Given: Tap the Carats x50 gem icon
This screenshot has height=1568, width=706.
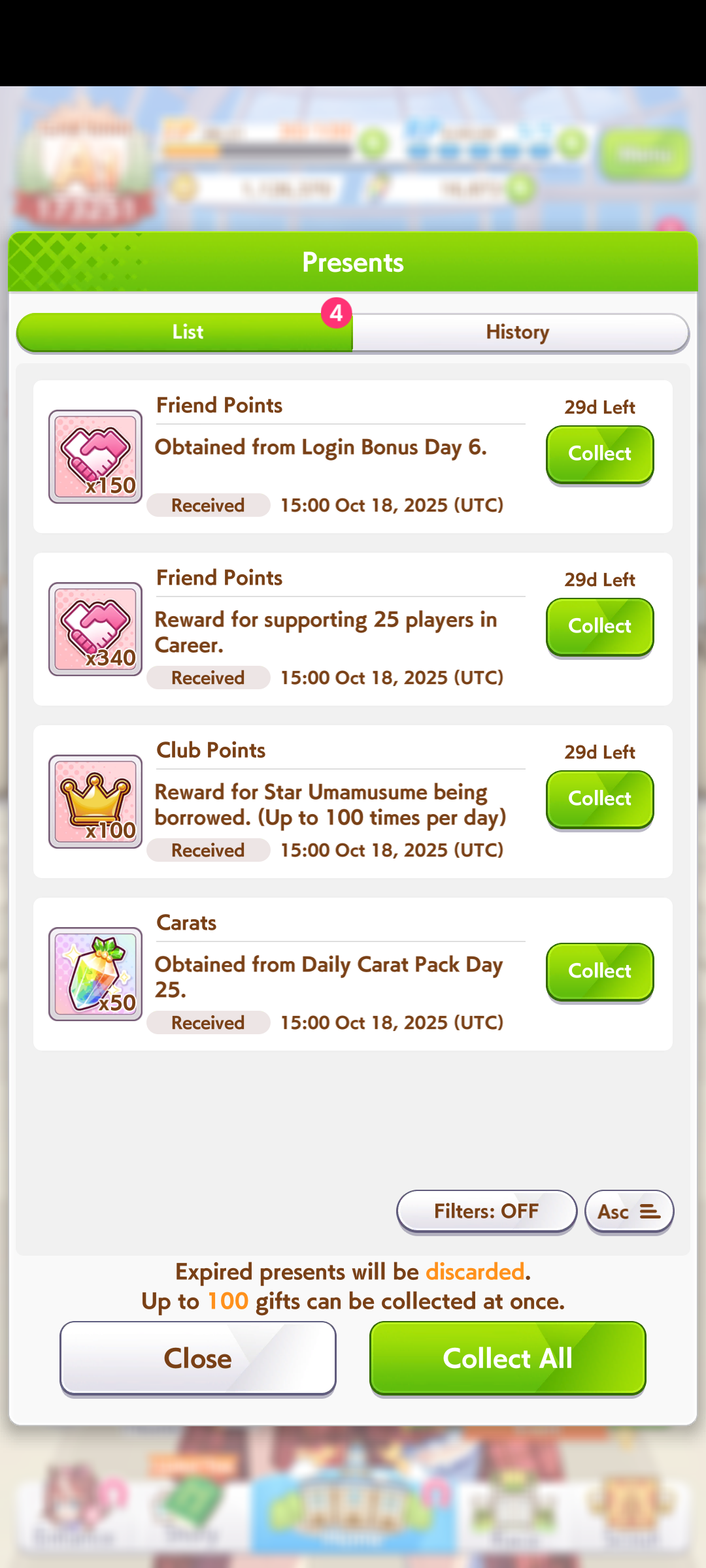Looking at the screenshot, I should 95,974.
